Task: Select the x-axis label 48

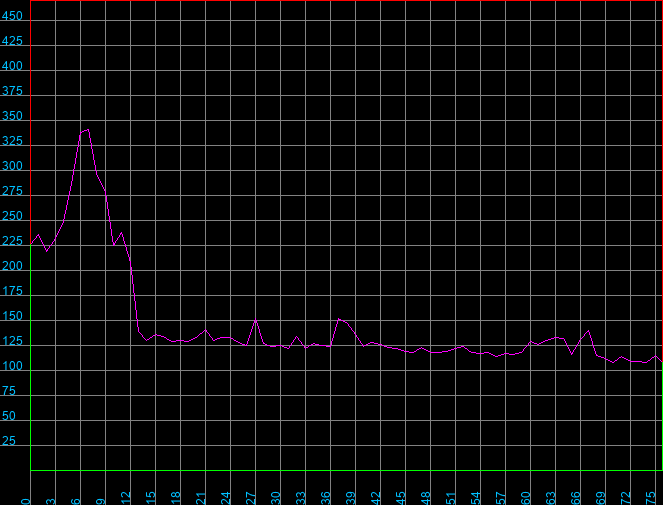Action: [x=425, y=498]
